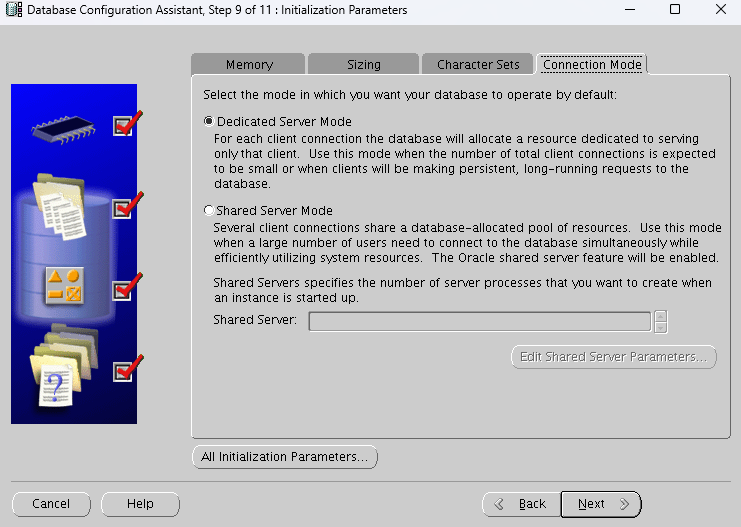Image resolution: width=741 pixels, height=527 pixels.
Task: Open the Sizing tab
Action: pyautogui.click(x=363, y=64)
